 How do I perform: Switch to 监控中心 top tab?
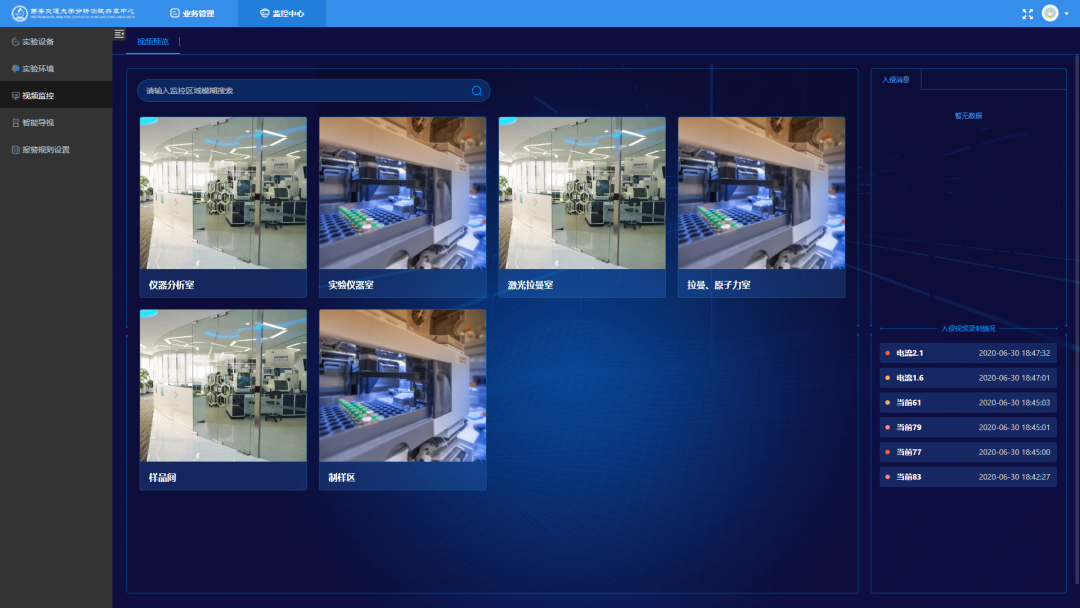282,13
